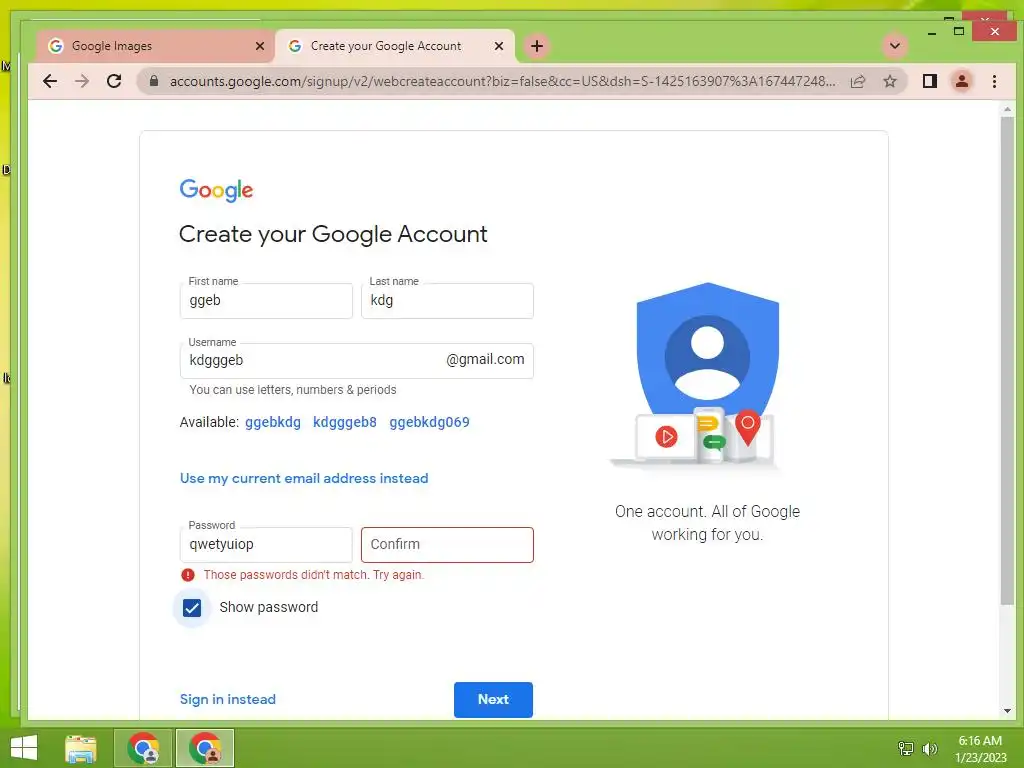The width and height of the screenshot is (1024, 768).
Task: Click the Username field
Action: (x=357, y=360)
